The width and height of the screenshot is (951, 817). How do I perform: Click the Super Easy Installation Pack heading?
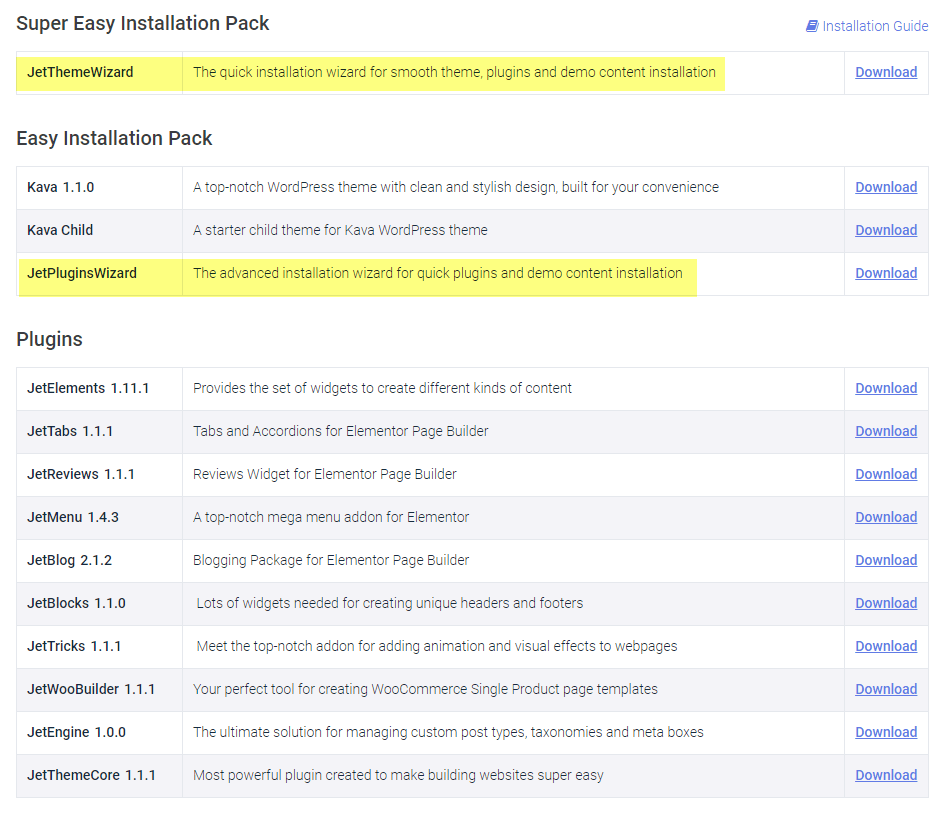[x=143, y=23]
